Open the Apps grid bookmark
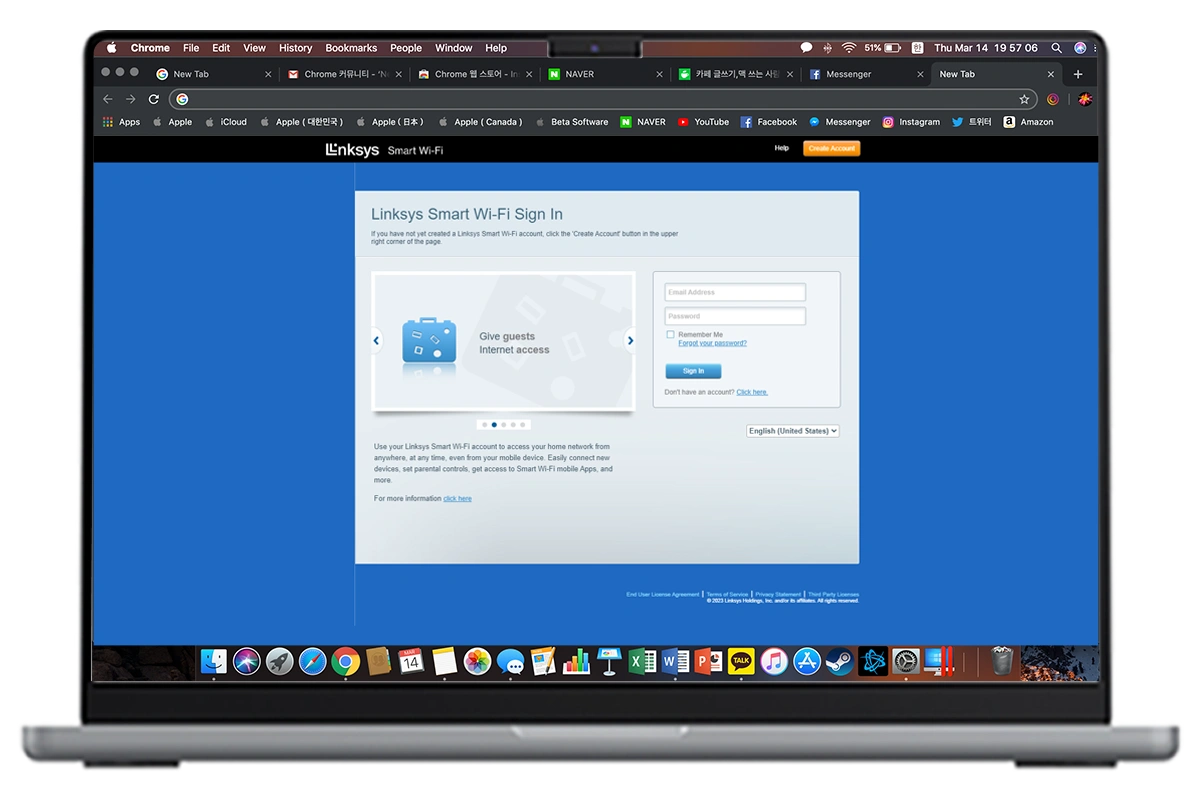 tap(121, 122)
